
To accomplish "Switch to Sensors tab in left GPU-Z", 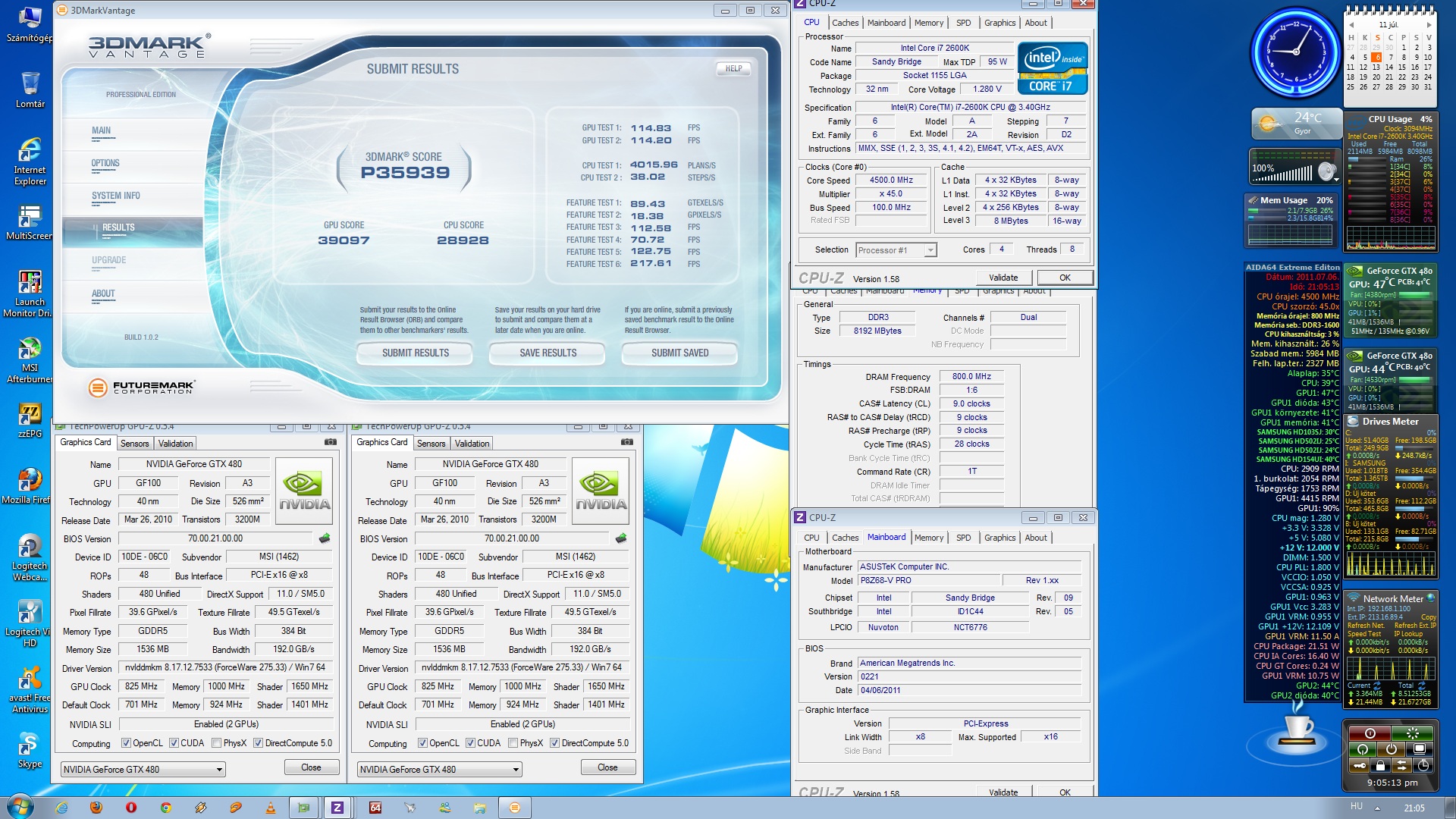I will tap(134, 444).
